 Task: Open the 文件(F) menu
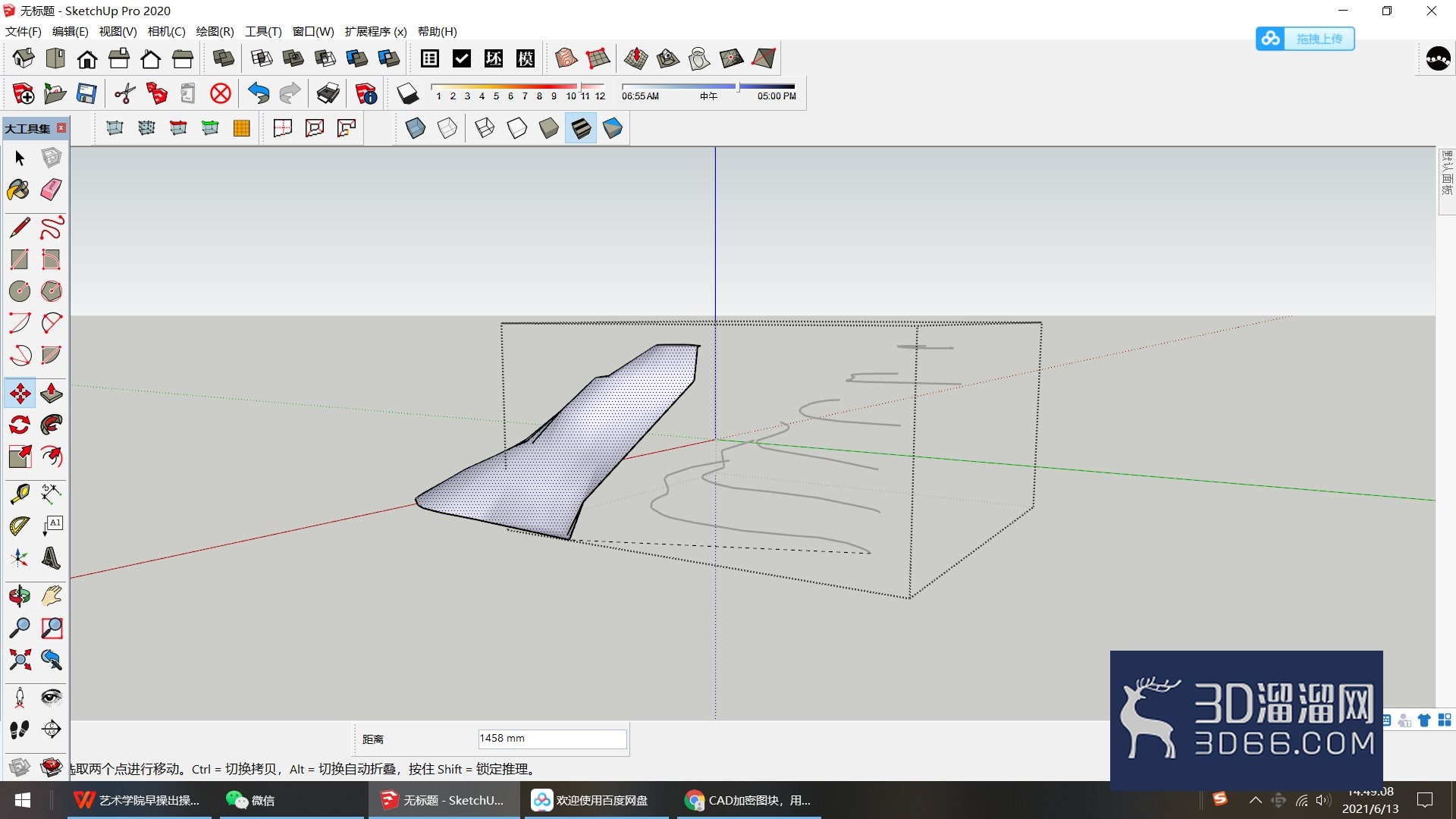(24, 31)
